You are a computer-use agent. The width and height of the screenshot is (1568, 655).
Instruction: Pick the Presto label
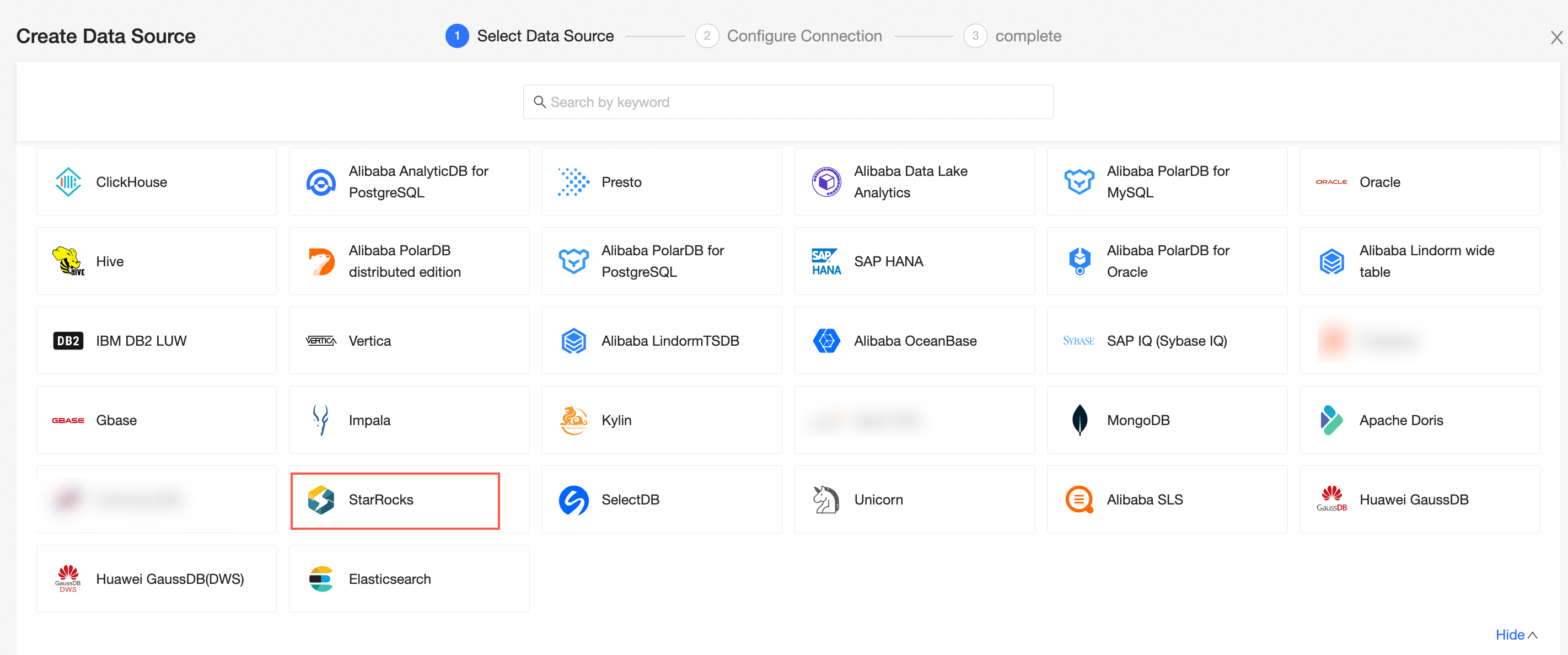621,182
